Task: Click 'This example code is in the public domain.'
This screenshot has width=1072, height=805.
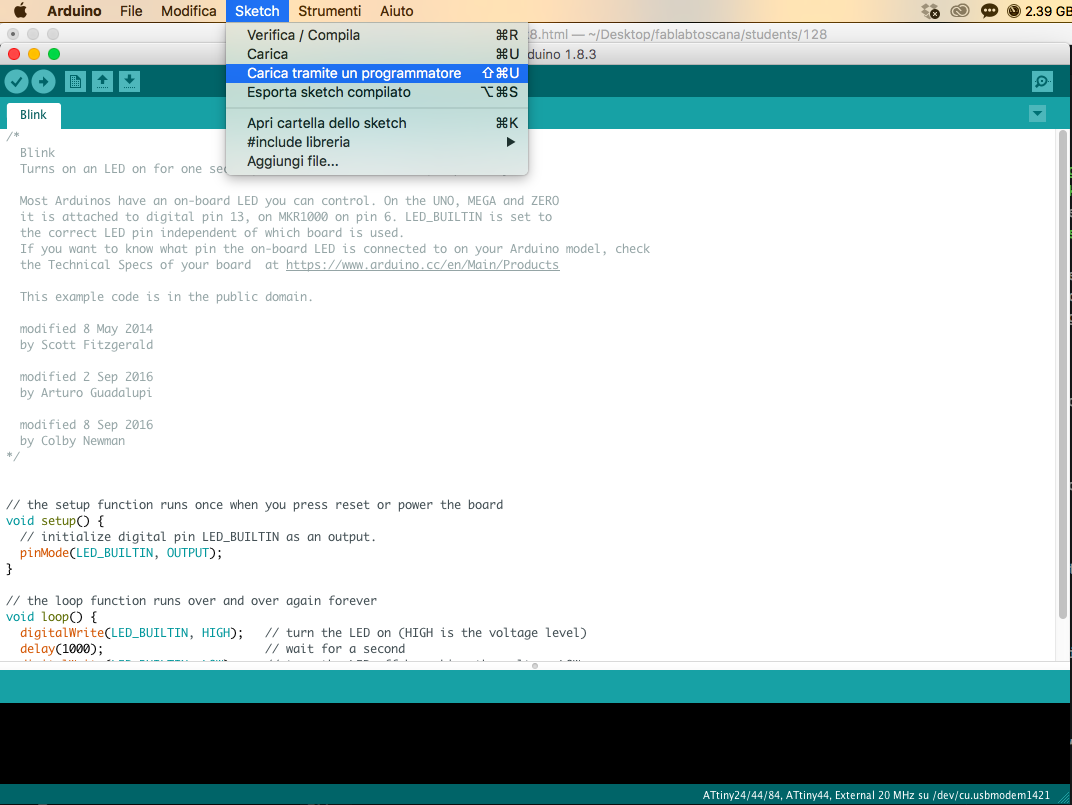Action: pos(166,297)
